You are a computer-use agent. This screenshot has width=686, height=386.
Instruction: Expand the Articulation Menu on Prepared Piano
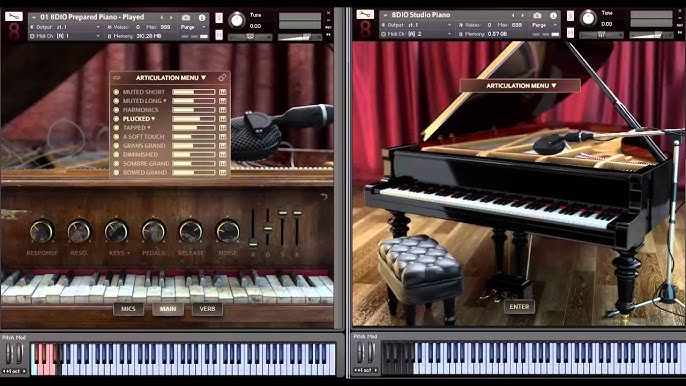point(171,77)
